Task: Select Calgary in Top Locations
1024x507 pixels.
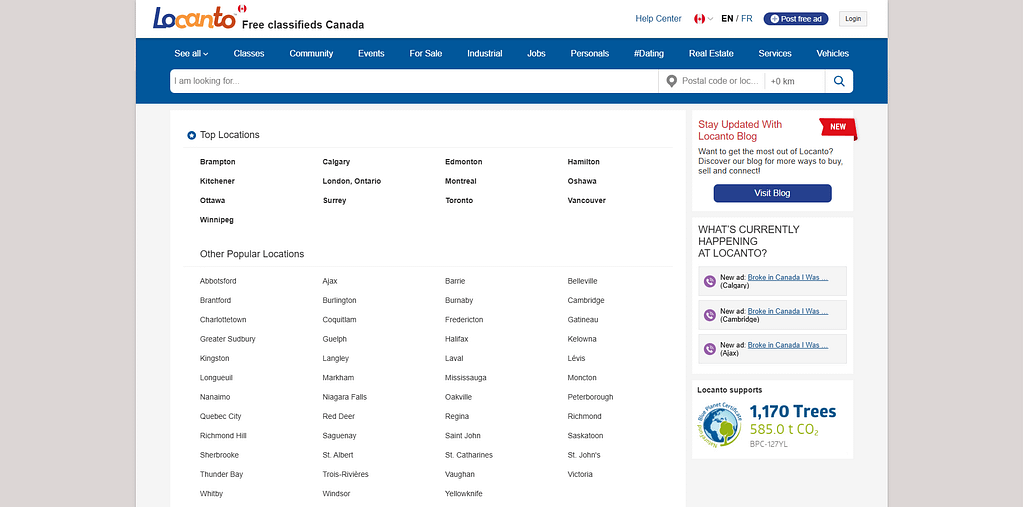Action: pos(336,162)
